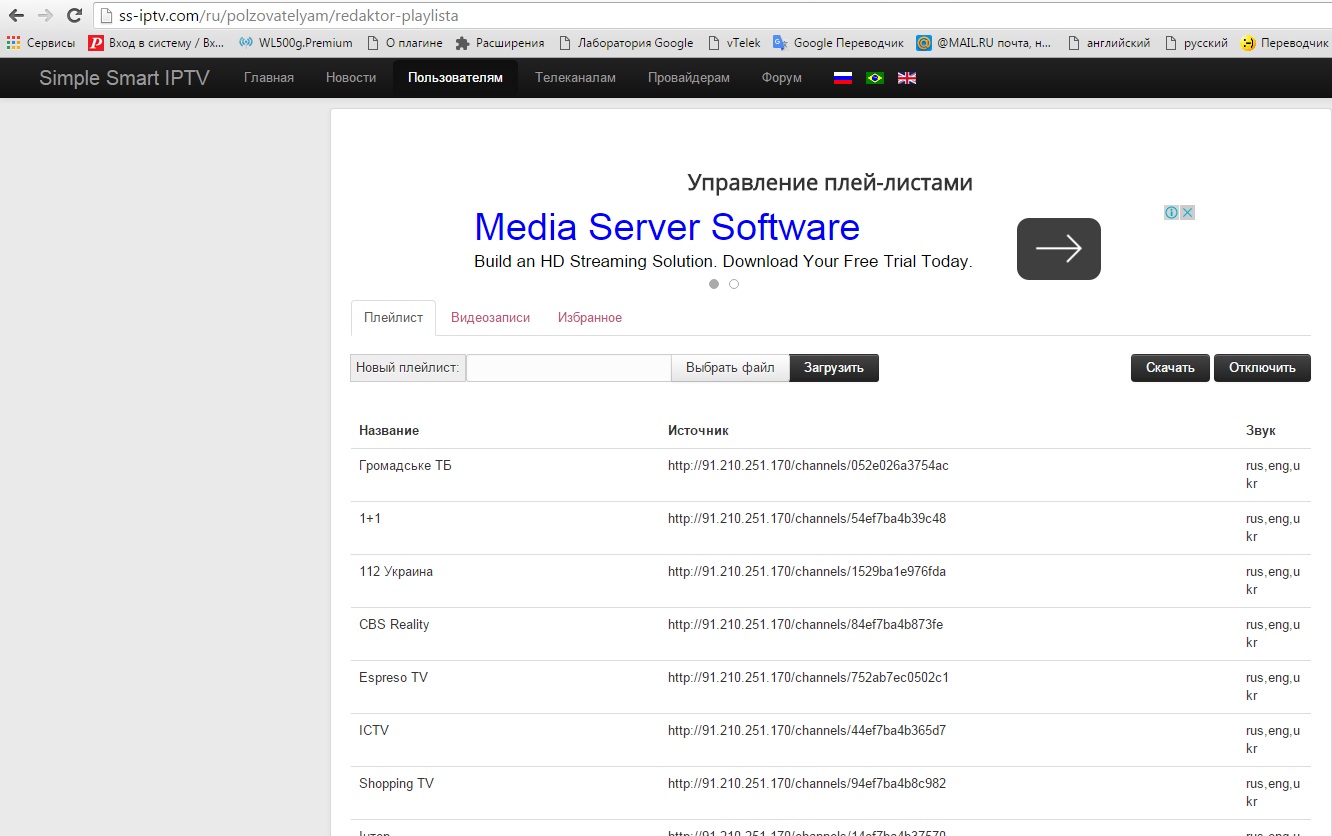Open русский bookmark
1332x836 pixels.
[x=1196, y=43]
